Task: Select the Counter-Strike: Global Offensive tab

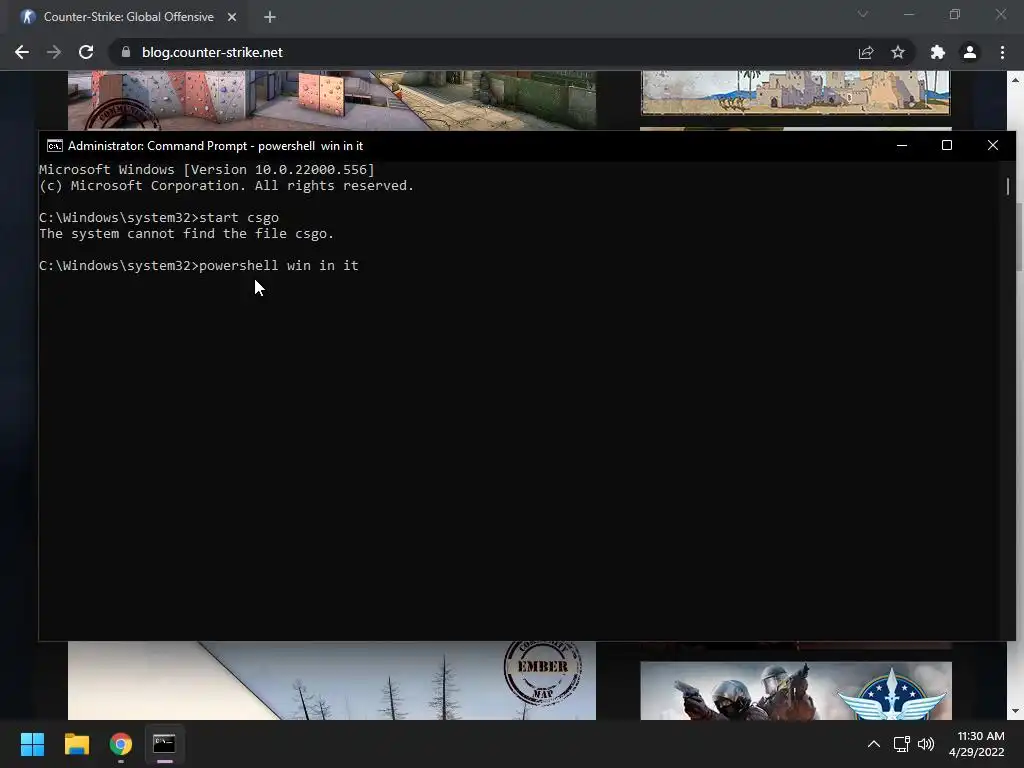Action: pyautogui.click(x=128, y=17)
